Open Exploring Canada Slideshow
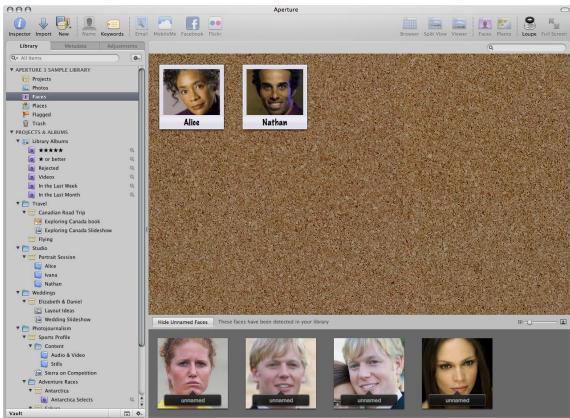Image resolution: width=570 pixels, height=418 pixels. coord(78,230)
